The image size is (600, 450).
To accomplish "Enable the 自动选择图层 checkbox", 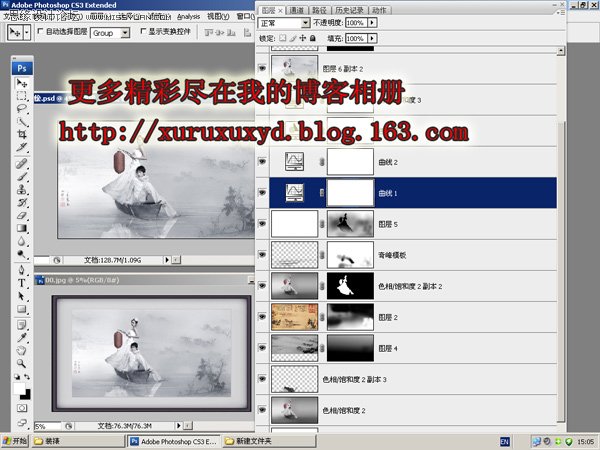I will (x=40, y=31).
